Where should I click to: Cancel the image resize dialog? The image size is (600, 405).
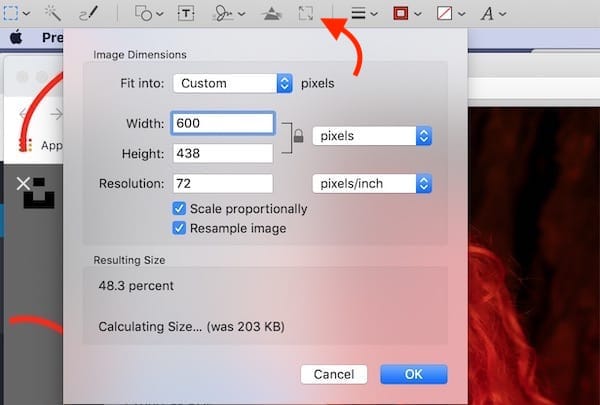(334, 374)
